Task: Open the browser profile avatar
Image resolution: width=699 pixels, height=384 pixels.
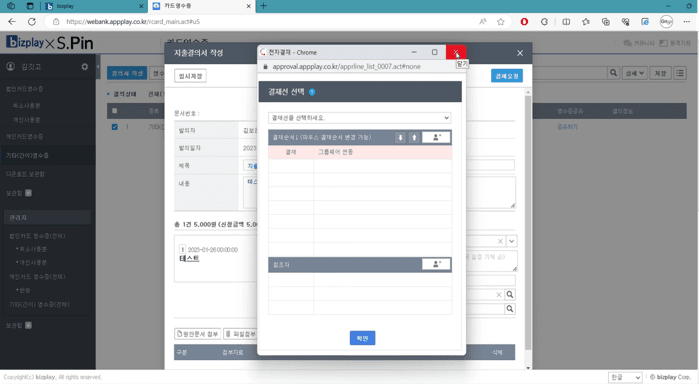Action: tap(666, 21)
